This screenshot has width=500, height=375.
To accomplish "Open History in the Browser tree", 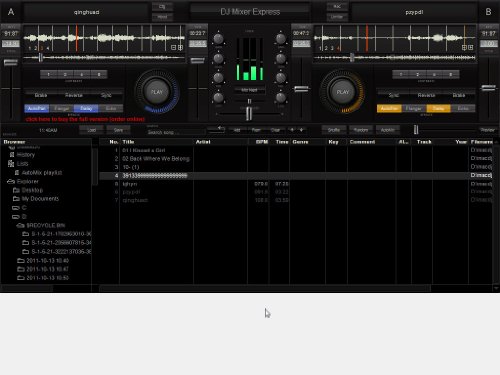I will 26,155.
